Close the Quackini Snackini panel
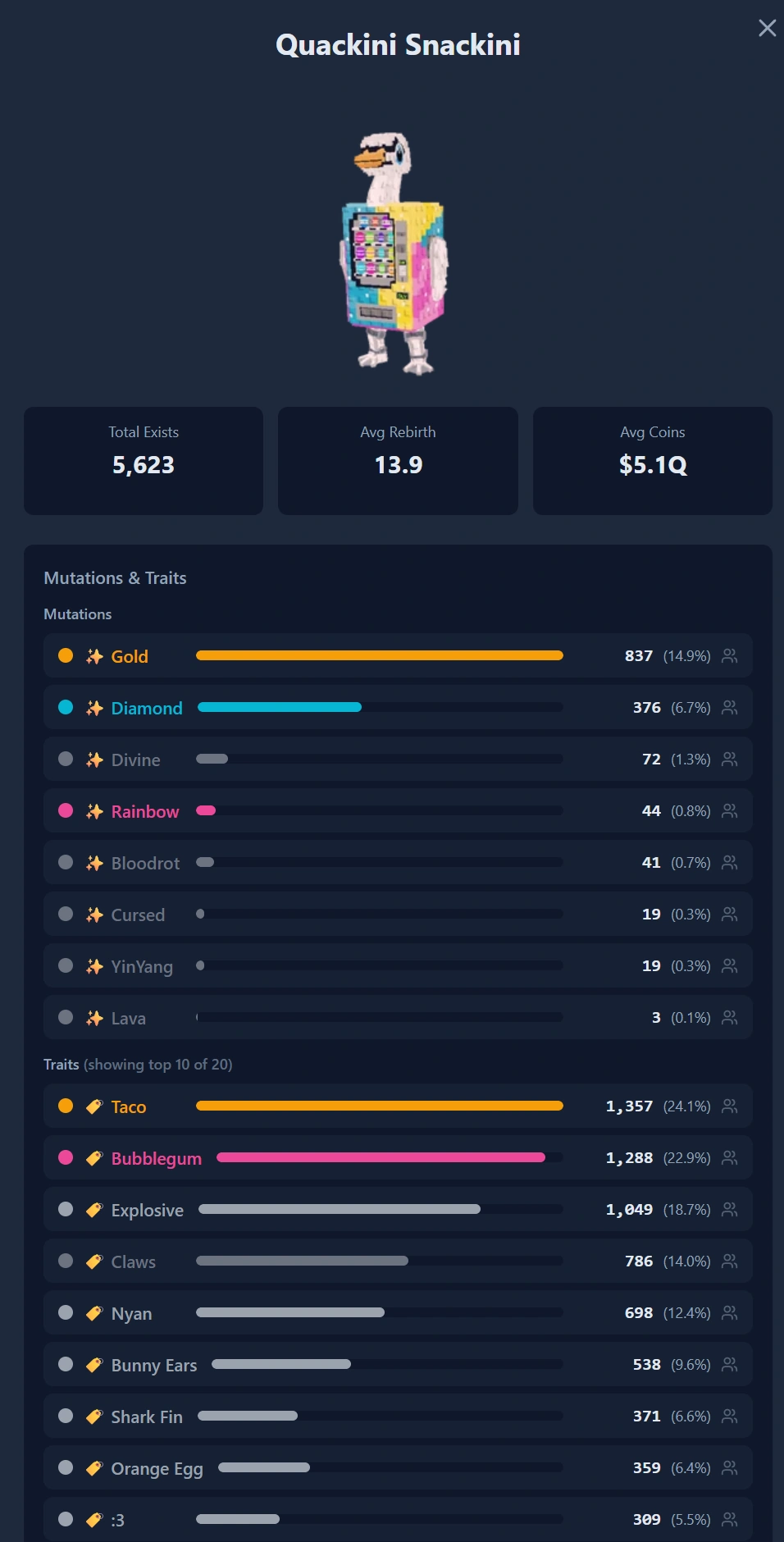Viewport: 784px width, 1542px height. pos(767,28)
